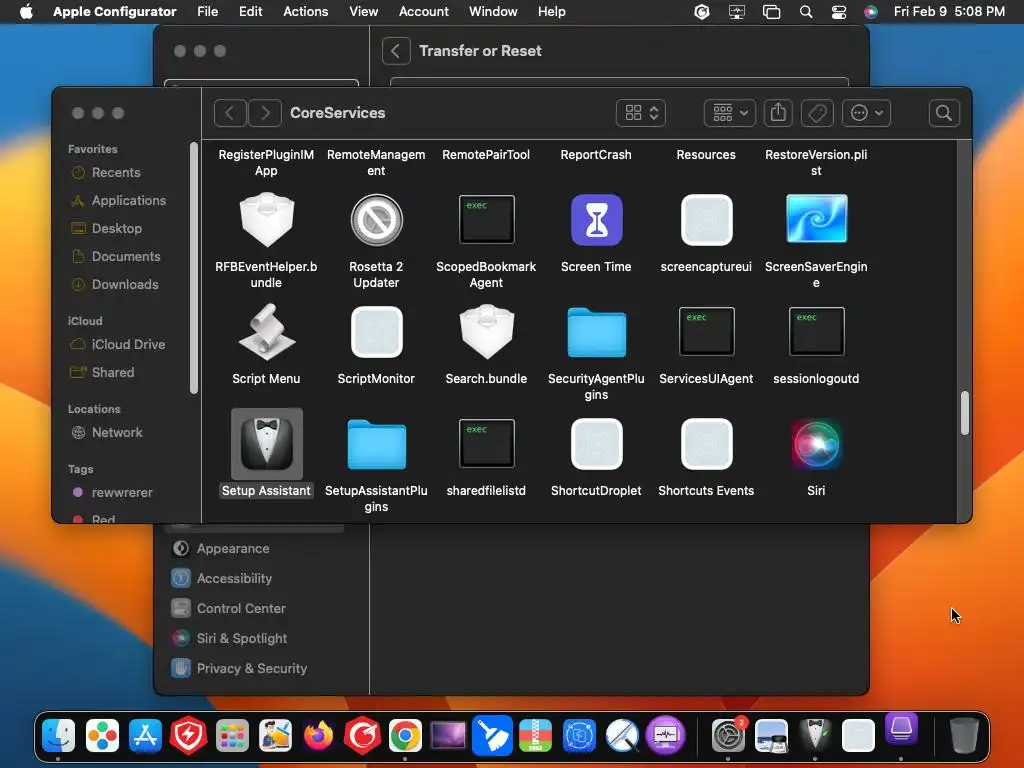Image resolution: width=1024 pixels, height=768 pixels.
Task: Open Network in the Finder sidebar
Action: (117, 432)
